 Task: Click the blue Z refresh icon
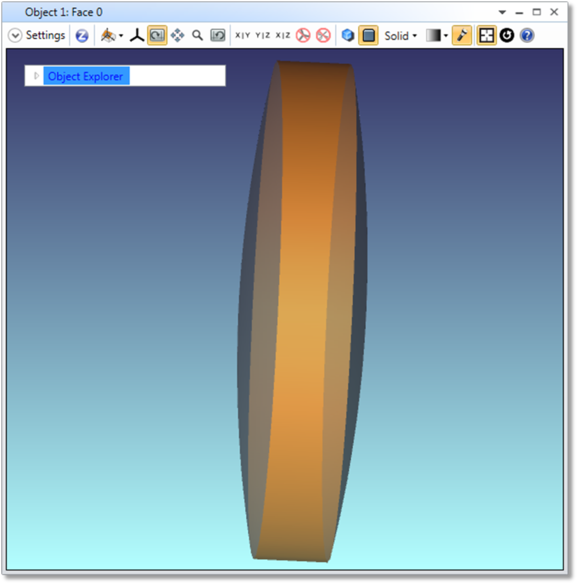[82, 36]
